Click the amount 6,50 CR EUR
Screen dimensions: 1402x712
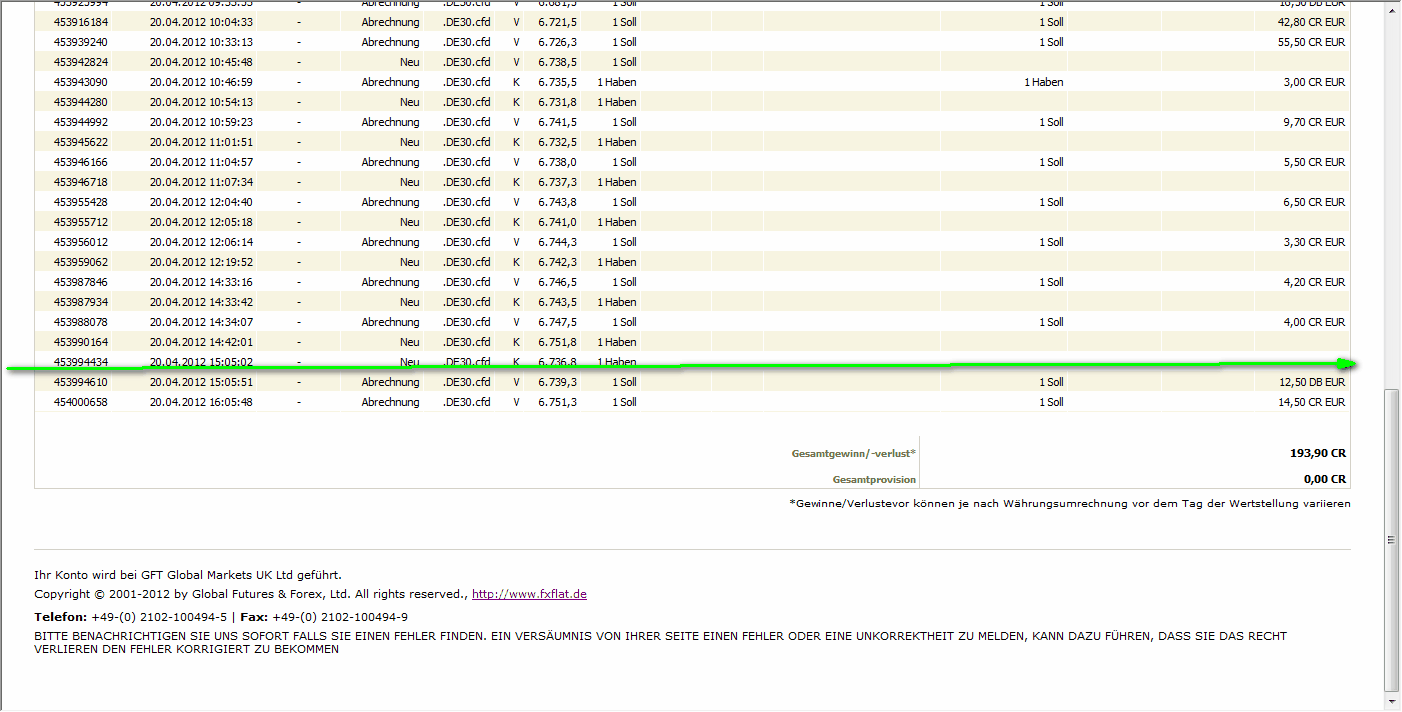[1314, 202]
